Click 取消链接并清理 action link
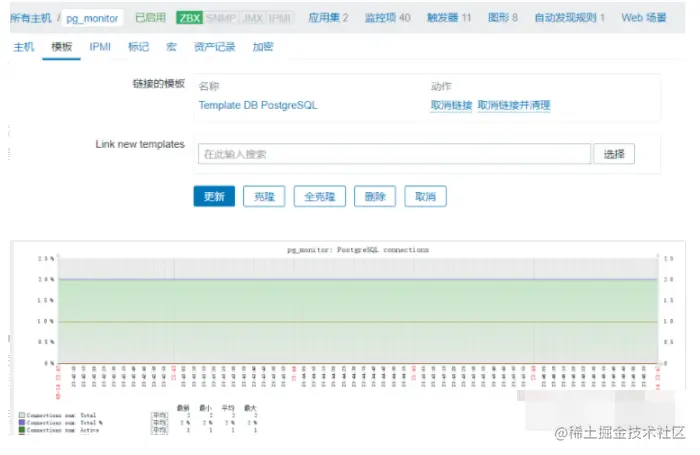The height and width of the screenshot is (455, 700). tap(514, 105)
